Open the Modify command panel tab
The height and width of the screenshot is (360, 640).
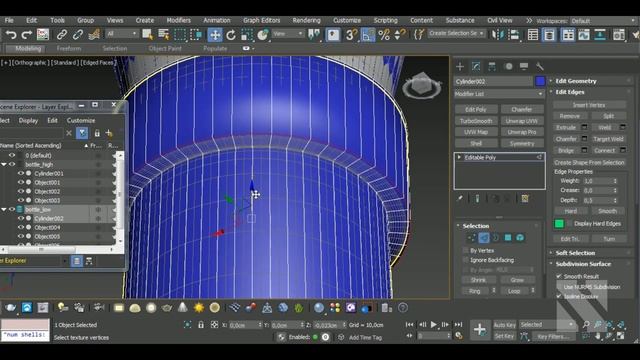476,66
